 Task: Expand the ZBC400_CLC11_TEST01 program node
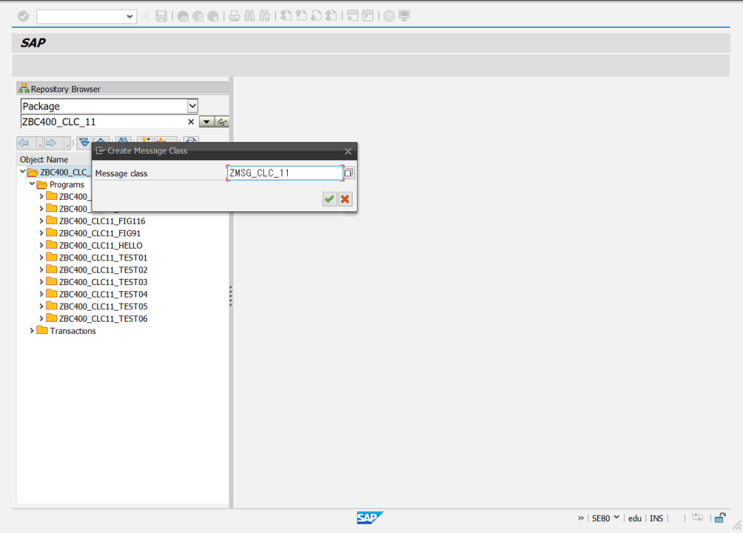pos(41,257)
